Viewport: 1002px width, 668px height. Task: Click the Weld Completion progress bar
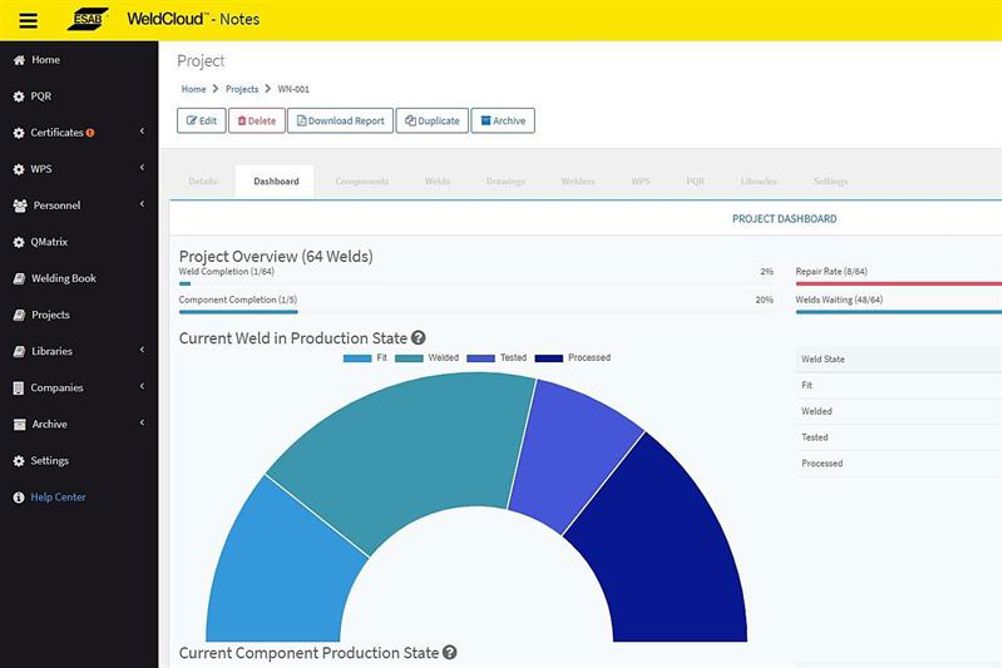(477, 284)
